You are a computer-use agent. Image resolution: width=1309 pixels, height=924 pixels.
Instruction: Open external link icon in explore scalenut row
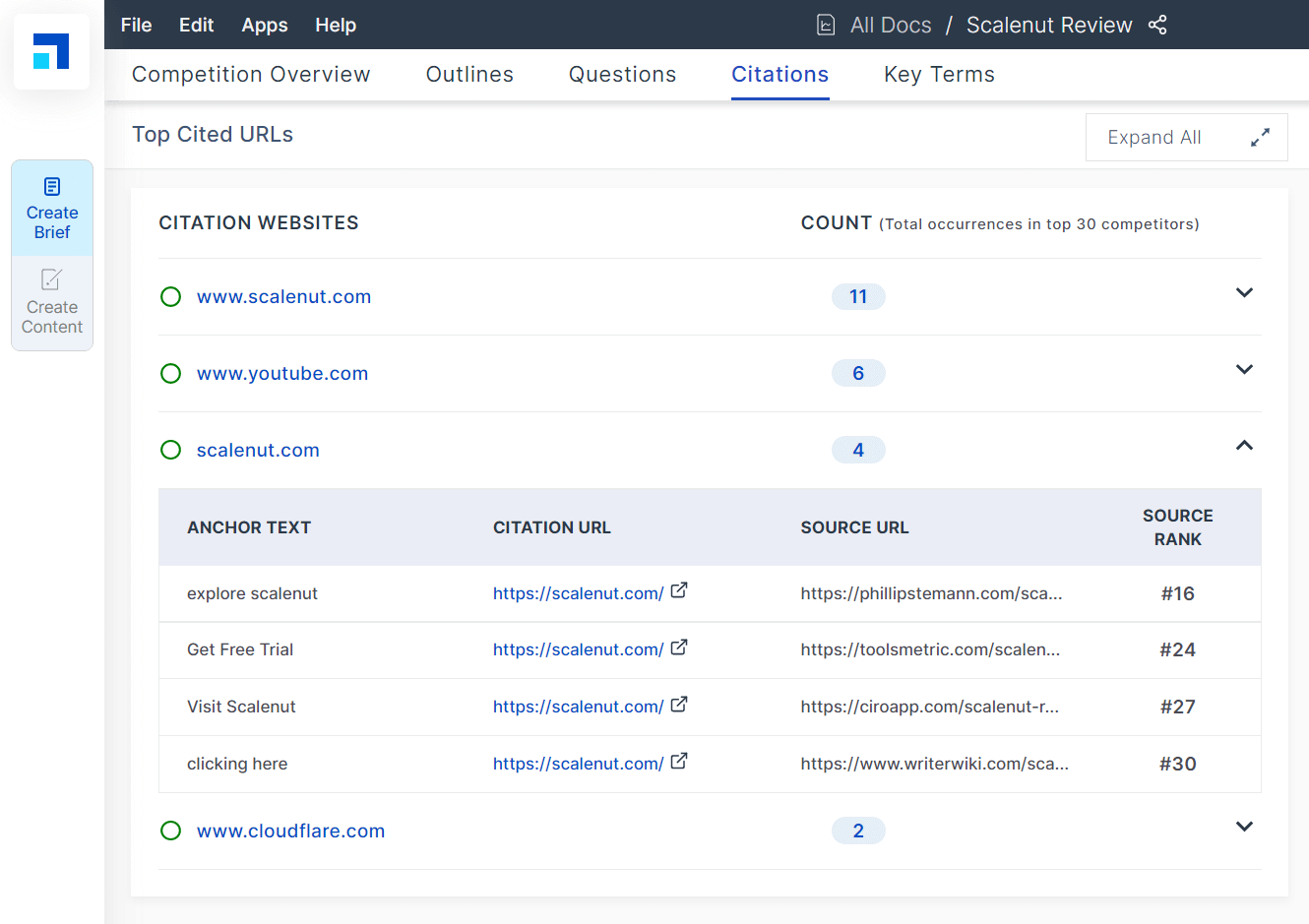coord(679,590)
